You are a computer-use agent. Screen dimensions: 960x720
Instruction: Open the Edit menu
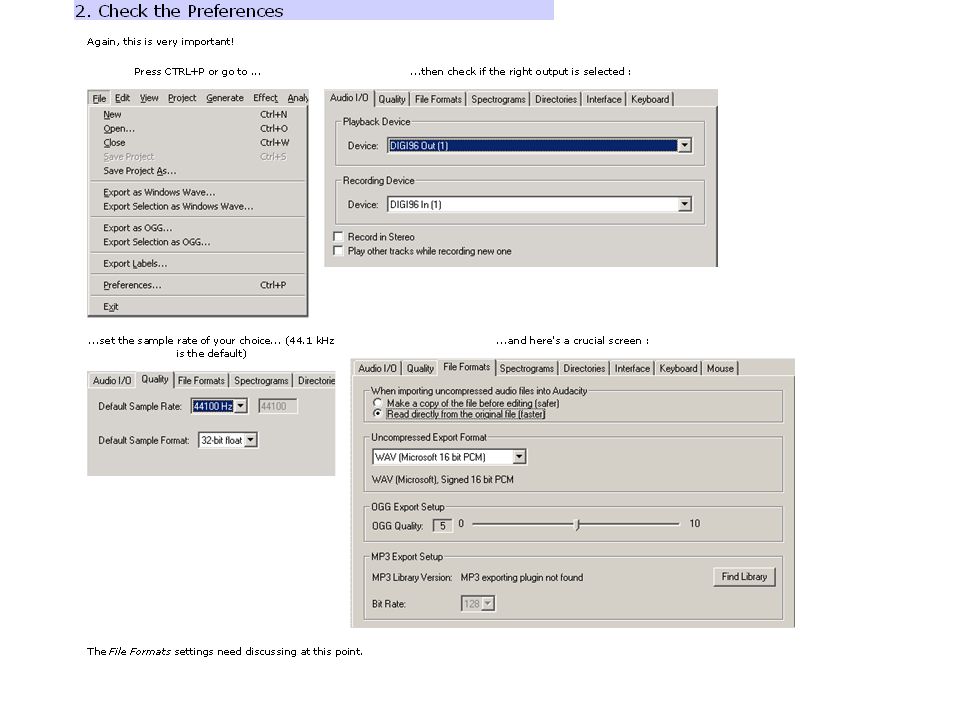(x=122, y=98)
